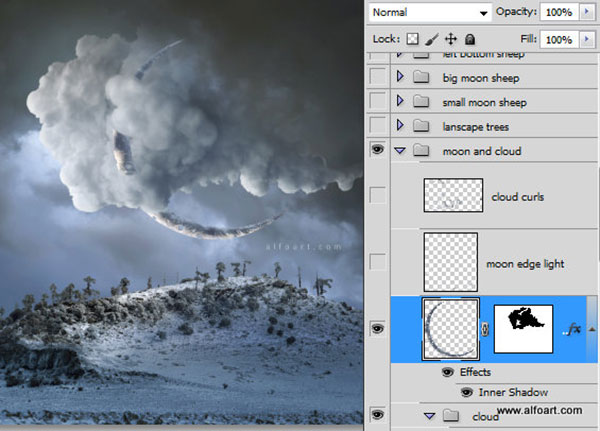Collapse the cloud group

click(430, 416)
